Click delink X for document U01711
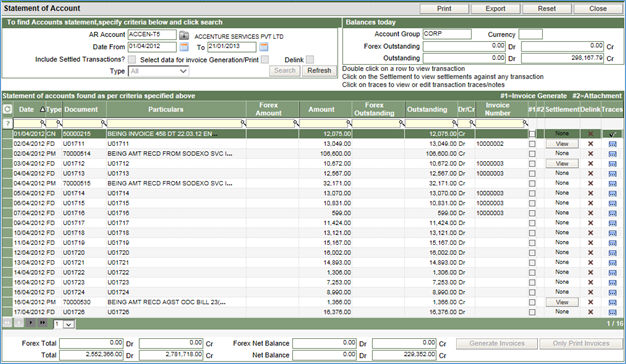 click(x=590, y=144)
